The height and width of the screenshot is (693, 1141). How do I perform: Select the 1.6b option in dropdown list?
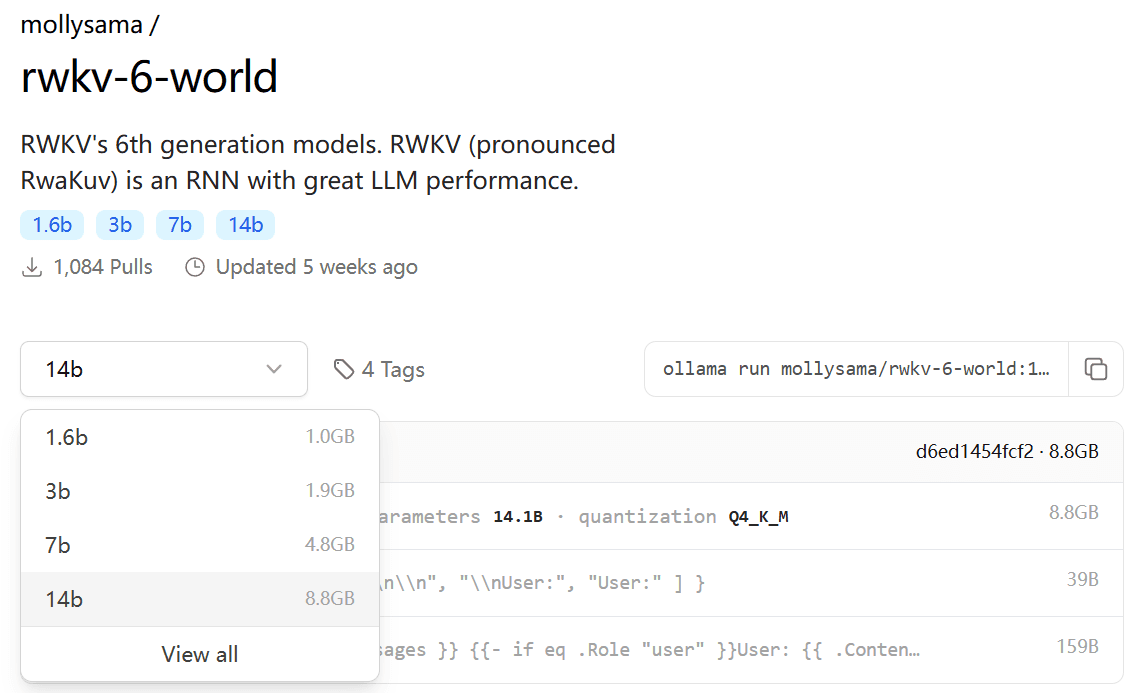point(200,437)
